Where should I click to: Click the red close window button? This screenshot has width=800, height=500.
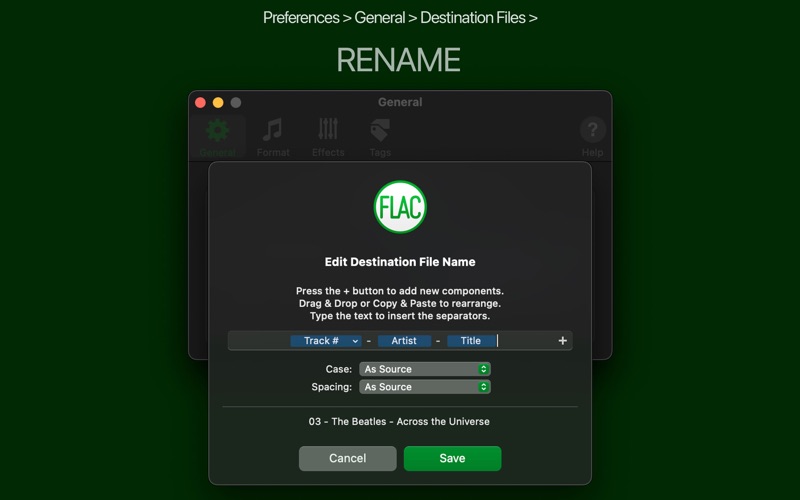tap(201, 103)
